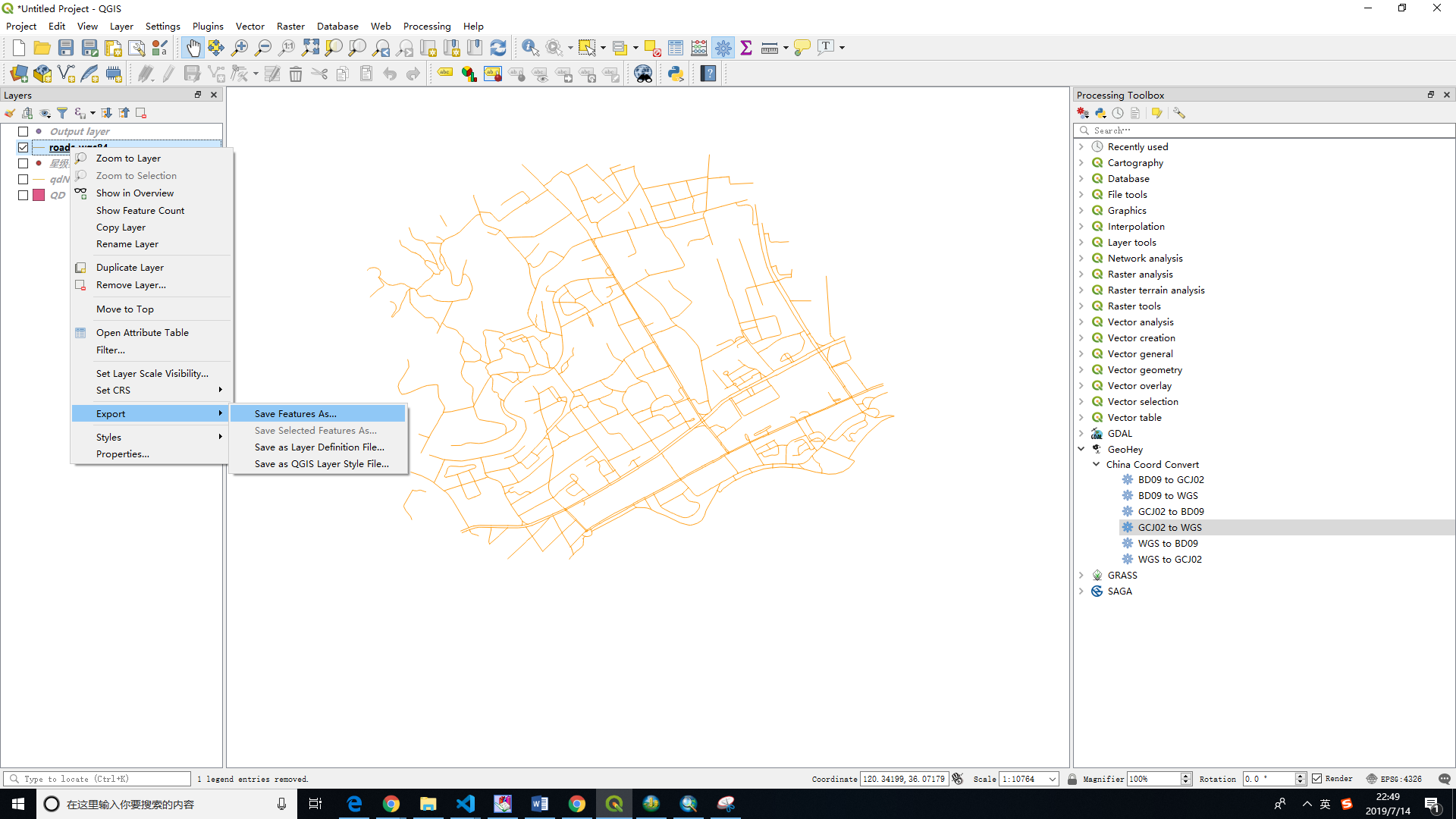Uncheck visibility of roads_wgs84 layer

23,147
